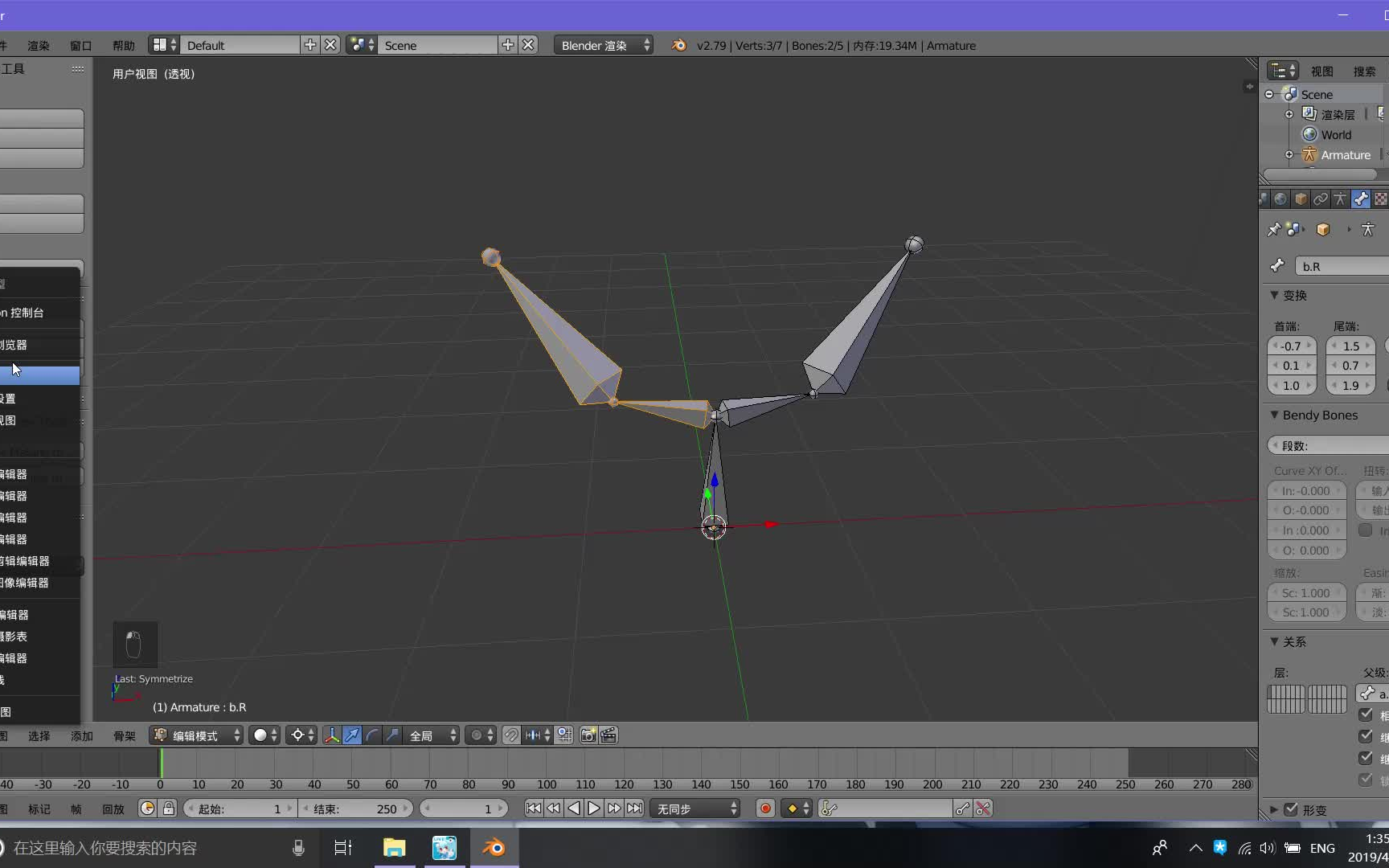The image size is (1389, 868).
Task: Open the Bone properties tab
Action: [1360, 199]
